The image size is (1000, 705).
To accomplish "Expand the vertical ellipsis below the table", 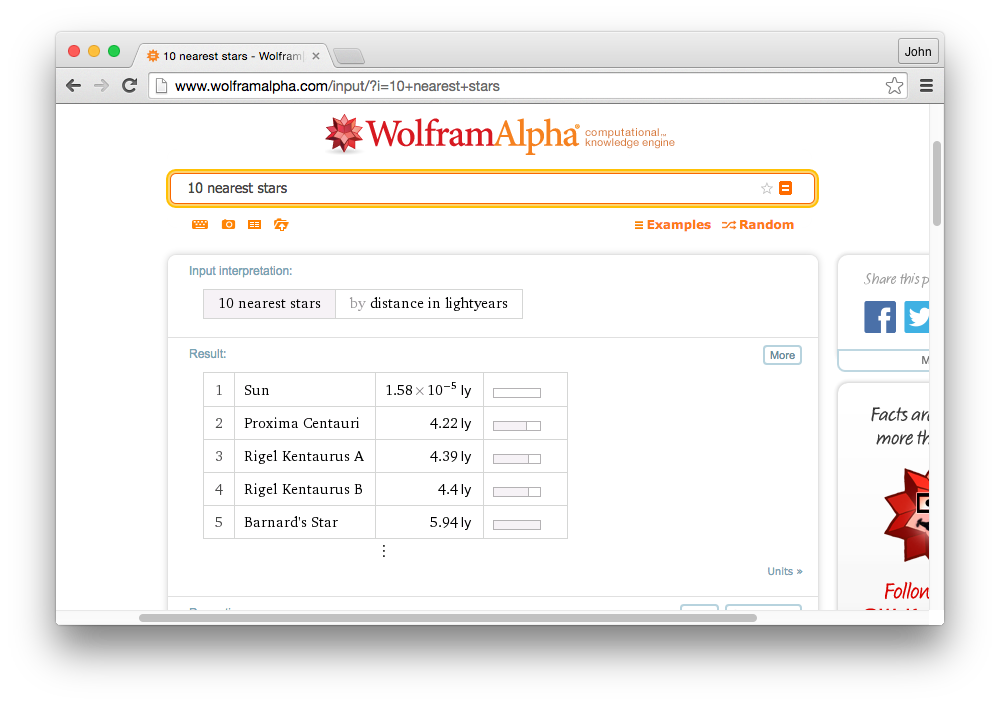I will click(x=383, y=551).
